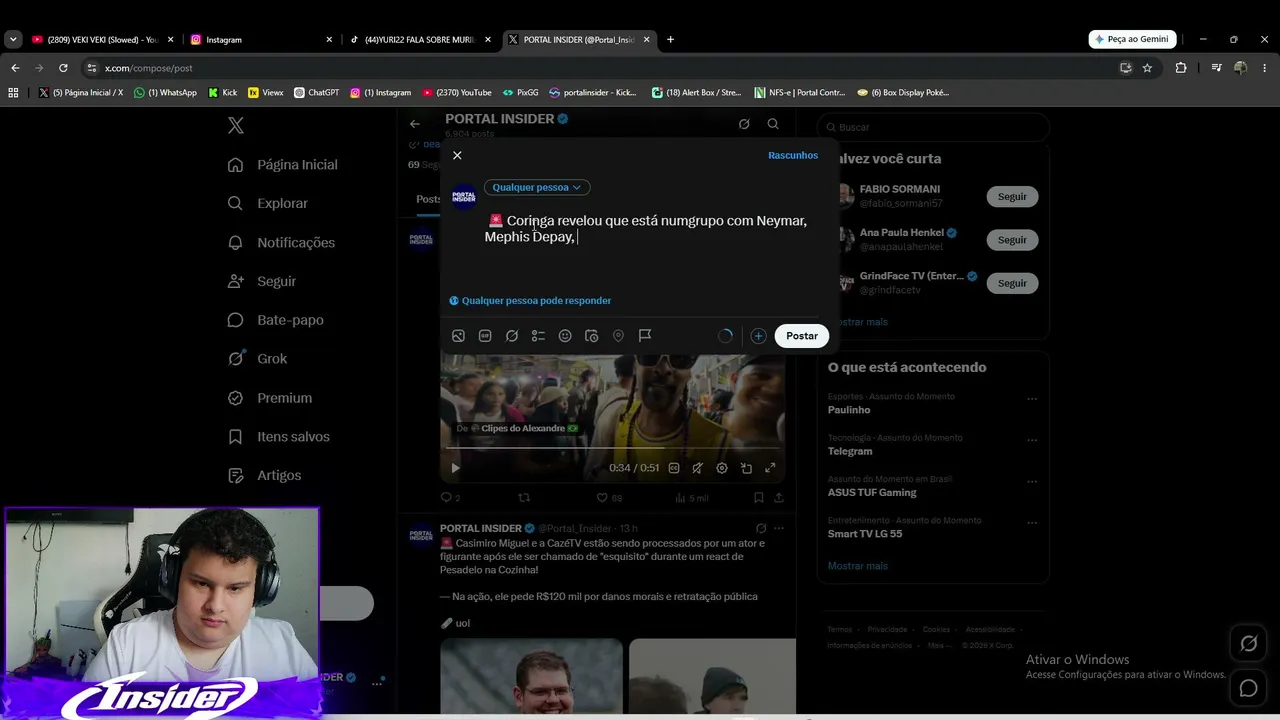
Task: Follow Ana Paula Henkel
Action: click(1012, 240)
